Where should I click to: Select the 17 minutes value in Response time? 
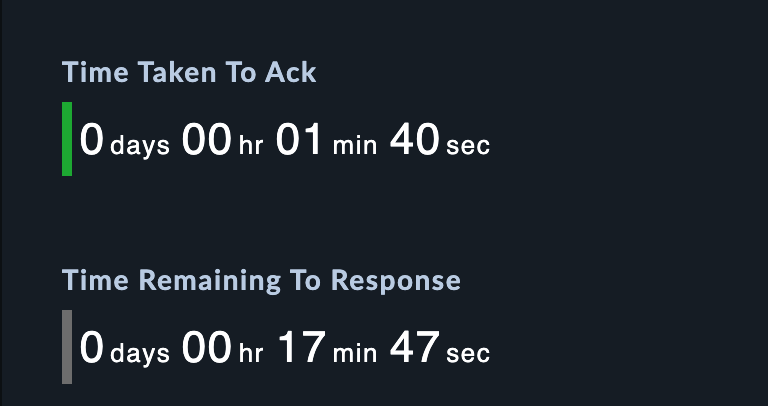coord(300,348)
